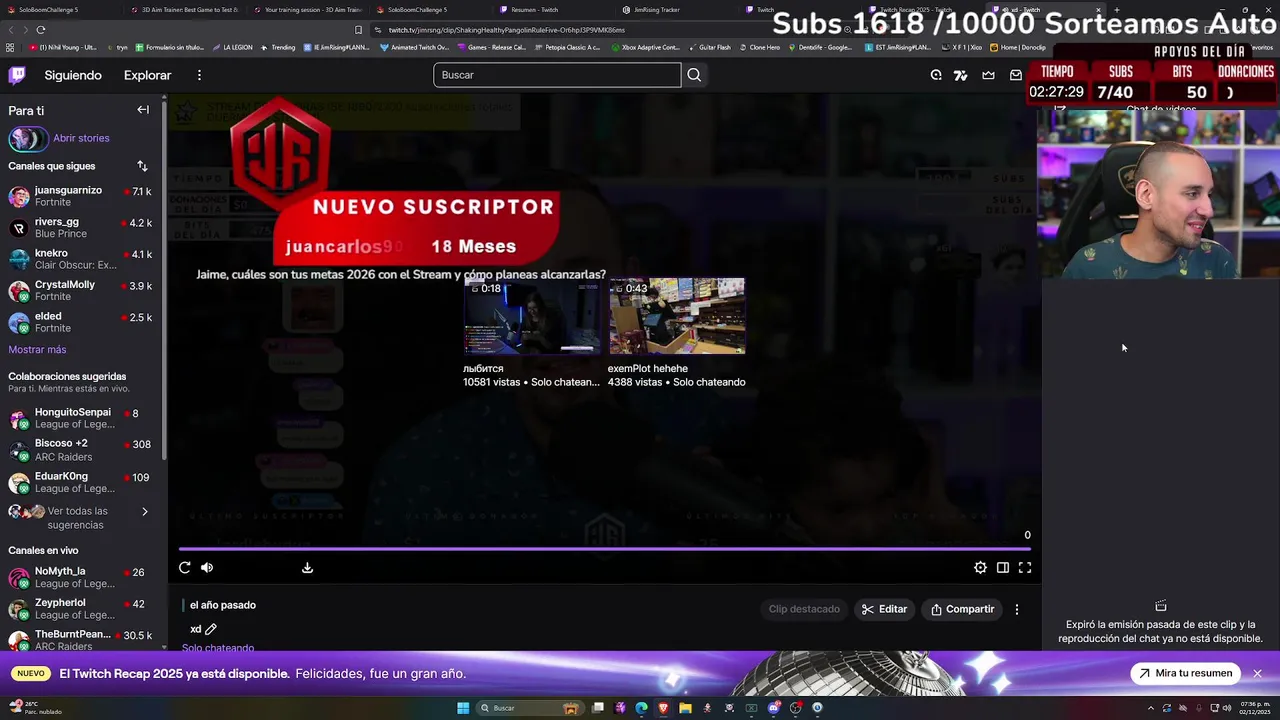Image resolution: width=1280 pixels, height=720 pixels.
Task: Click Clip destacado button
Action: 804,609
